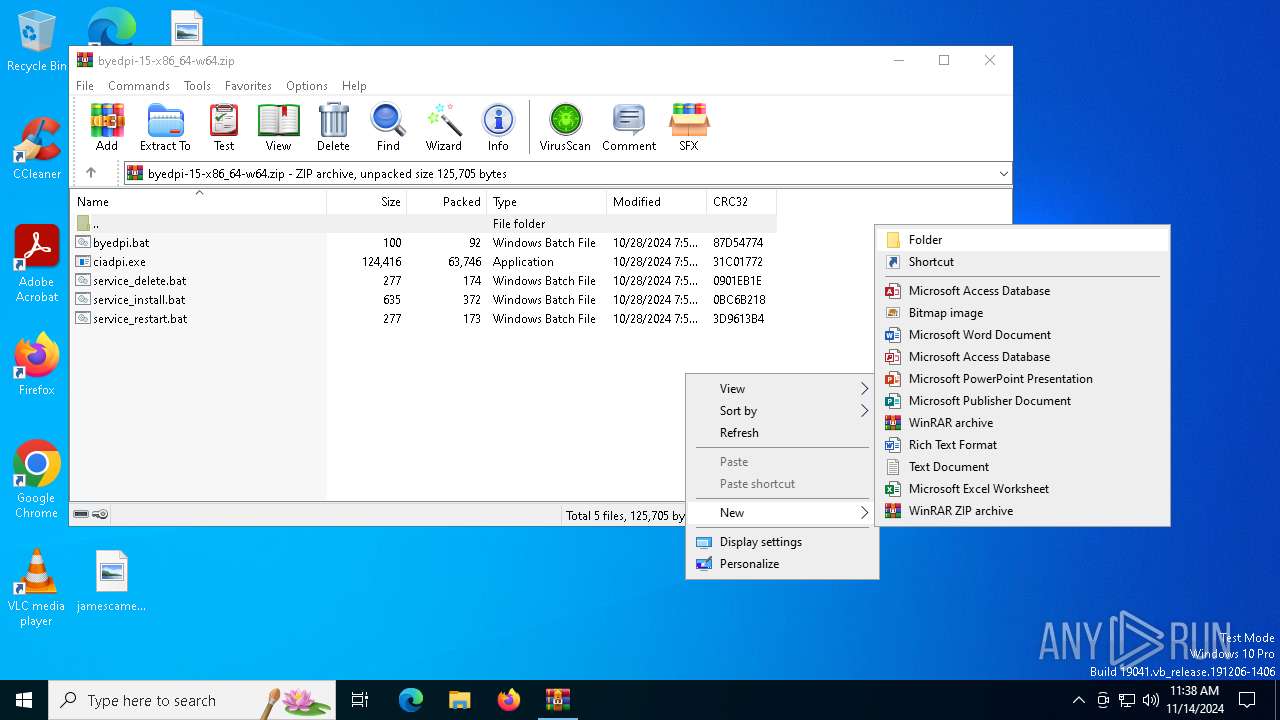Open Microsoft Edge in taskbar
1280x720 pixels.
411,700
